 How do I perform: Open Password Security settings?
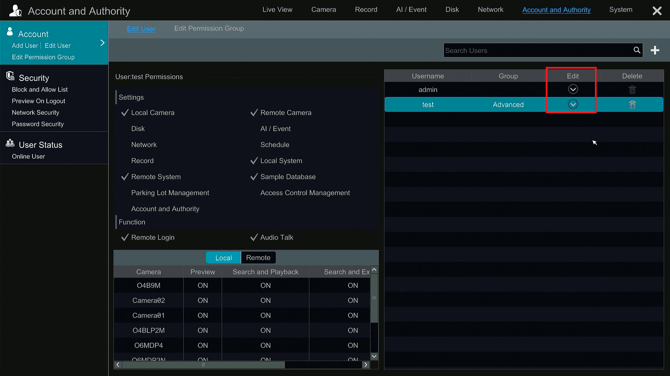[x=38, y=124]
